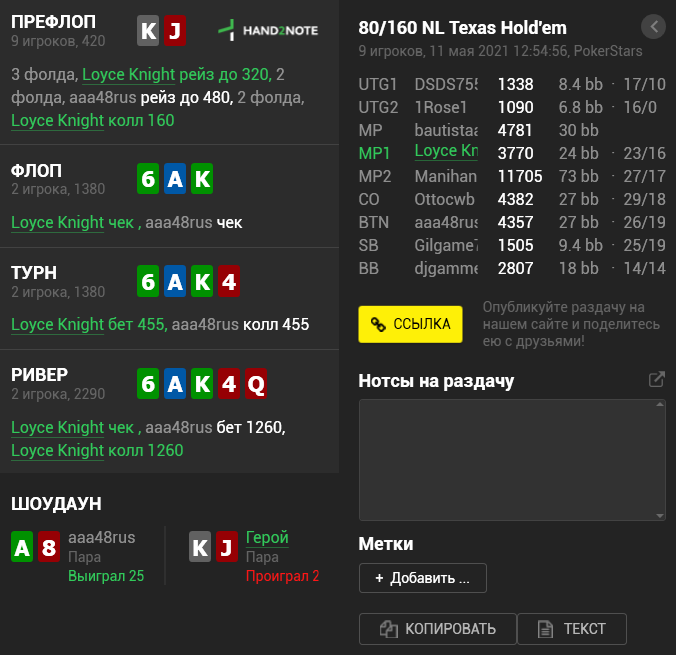Select Ottocwb player in CO row
Image resolution: width=676 pixels, height=655 pixels.
coord(444,199)
